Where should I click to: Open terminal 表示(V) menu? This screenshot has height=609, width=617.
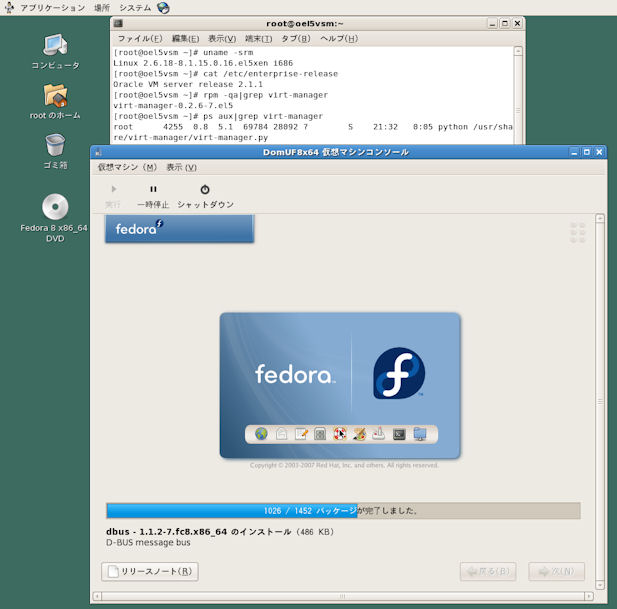click(222, 39)
